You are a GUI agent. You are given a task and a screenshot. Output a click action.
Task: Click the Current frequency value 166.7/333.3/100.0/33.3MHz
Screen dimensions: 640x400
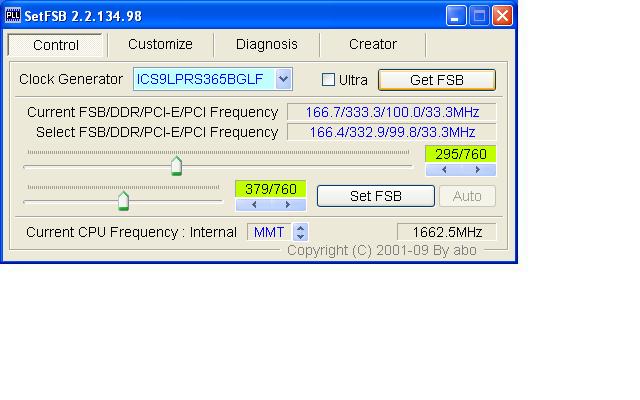coord(392,112)
